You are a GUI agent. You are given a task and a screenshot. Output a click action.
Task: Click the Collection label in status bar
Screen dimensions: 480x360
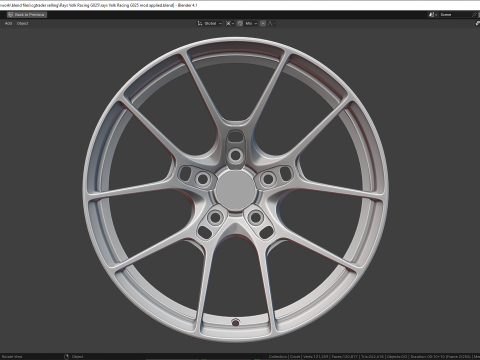(278, 357)
